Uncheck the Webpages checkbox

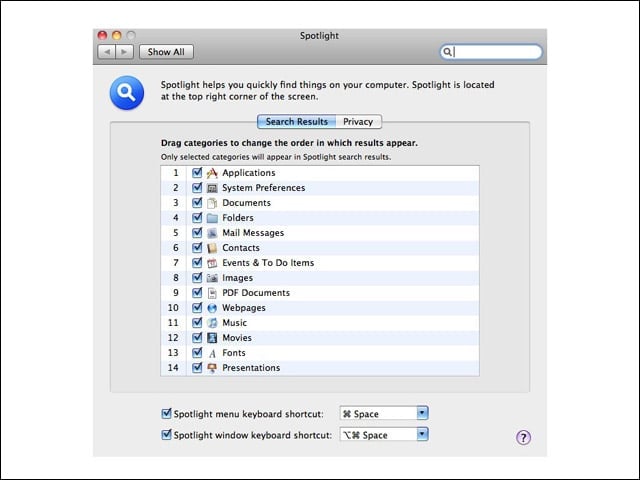click(197, 308)
